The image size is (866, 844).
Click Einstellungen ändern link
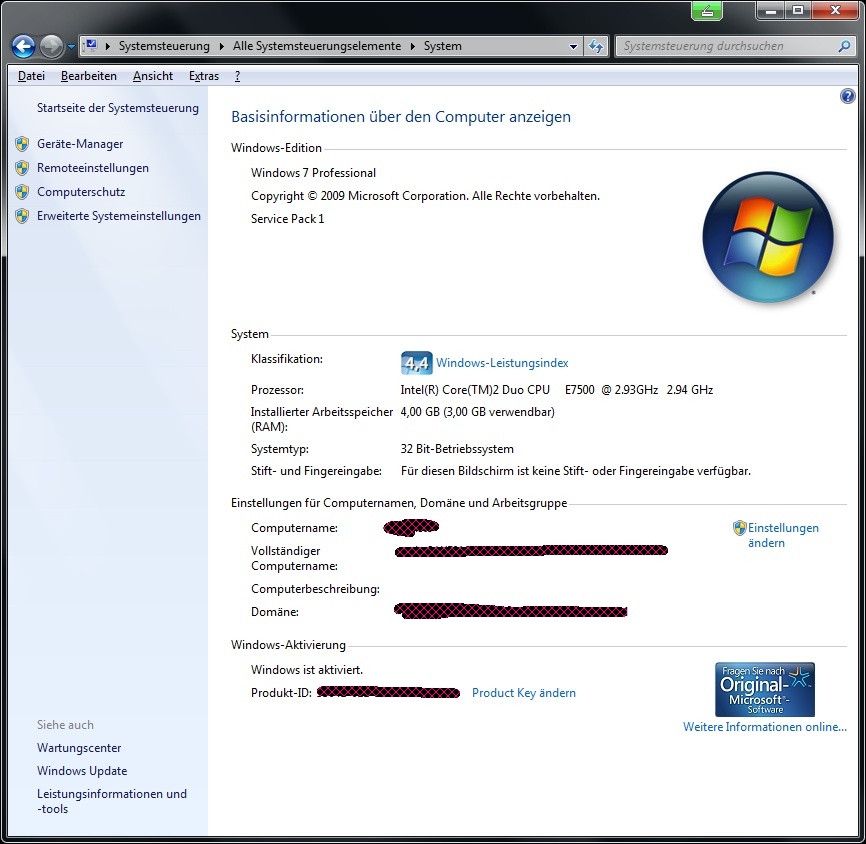[x=783, y=535]
